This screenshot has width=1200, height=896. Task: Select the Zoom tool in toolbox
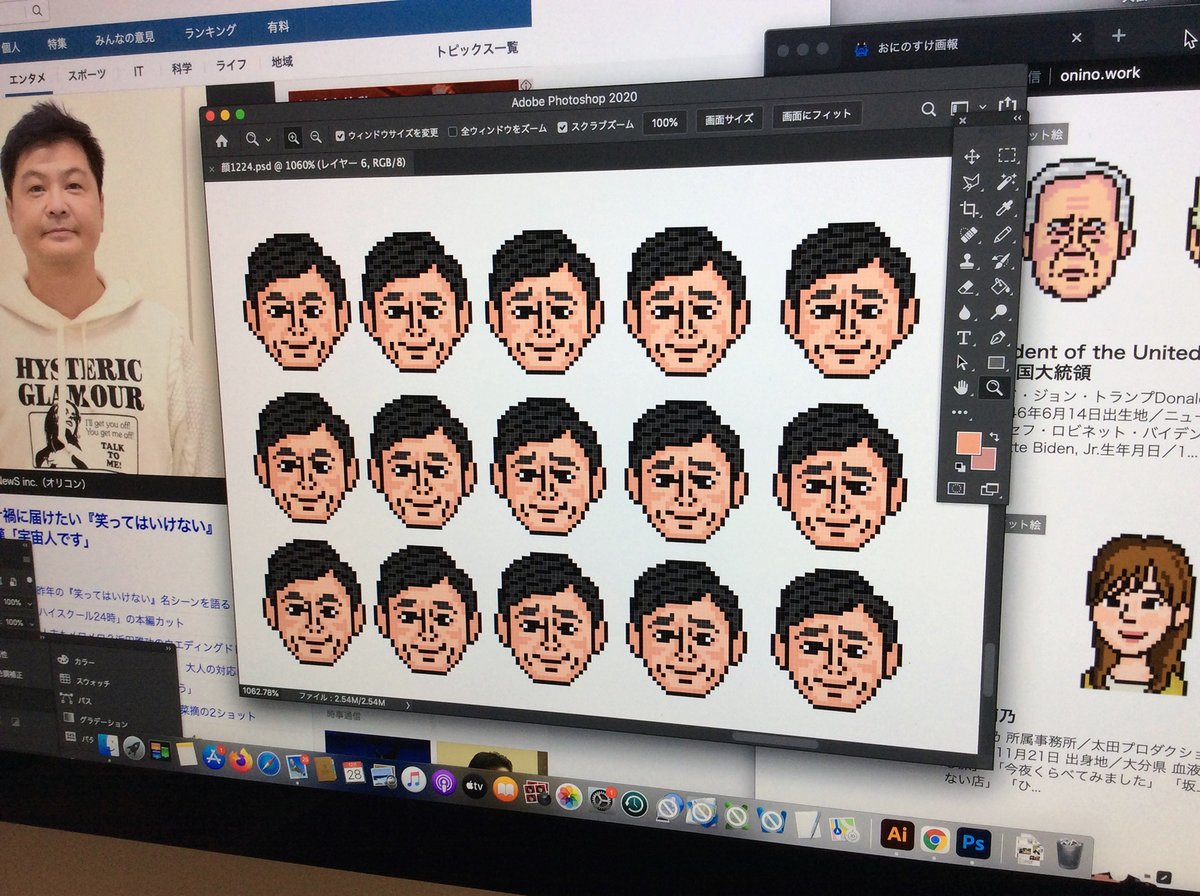[x=996, y=387]
